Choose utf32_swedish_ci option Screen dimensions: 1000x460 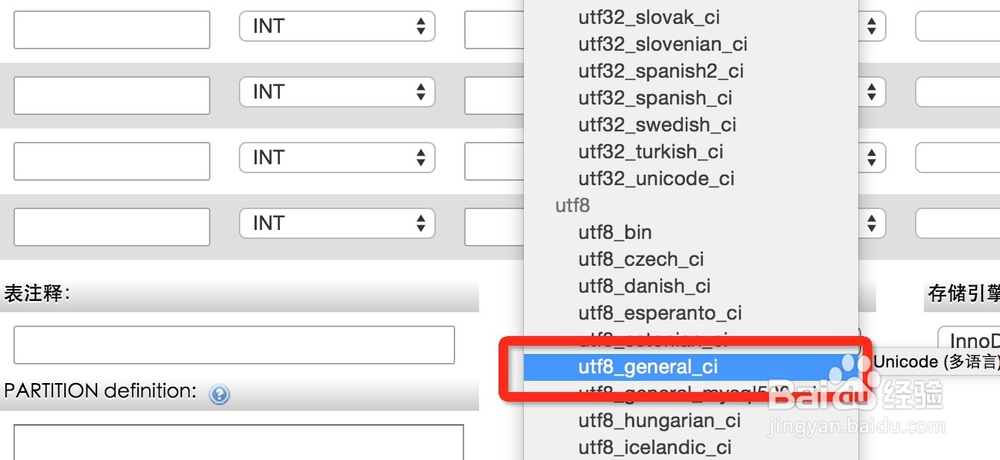pyautogui.click(x=657, y=125)
